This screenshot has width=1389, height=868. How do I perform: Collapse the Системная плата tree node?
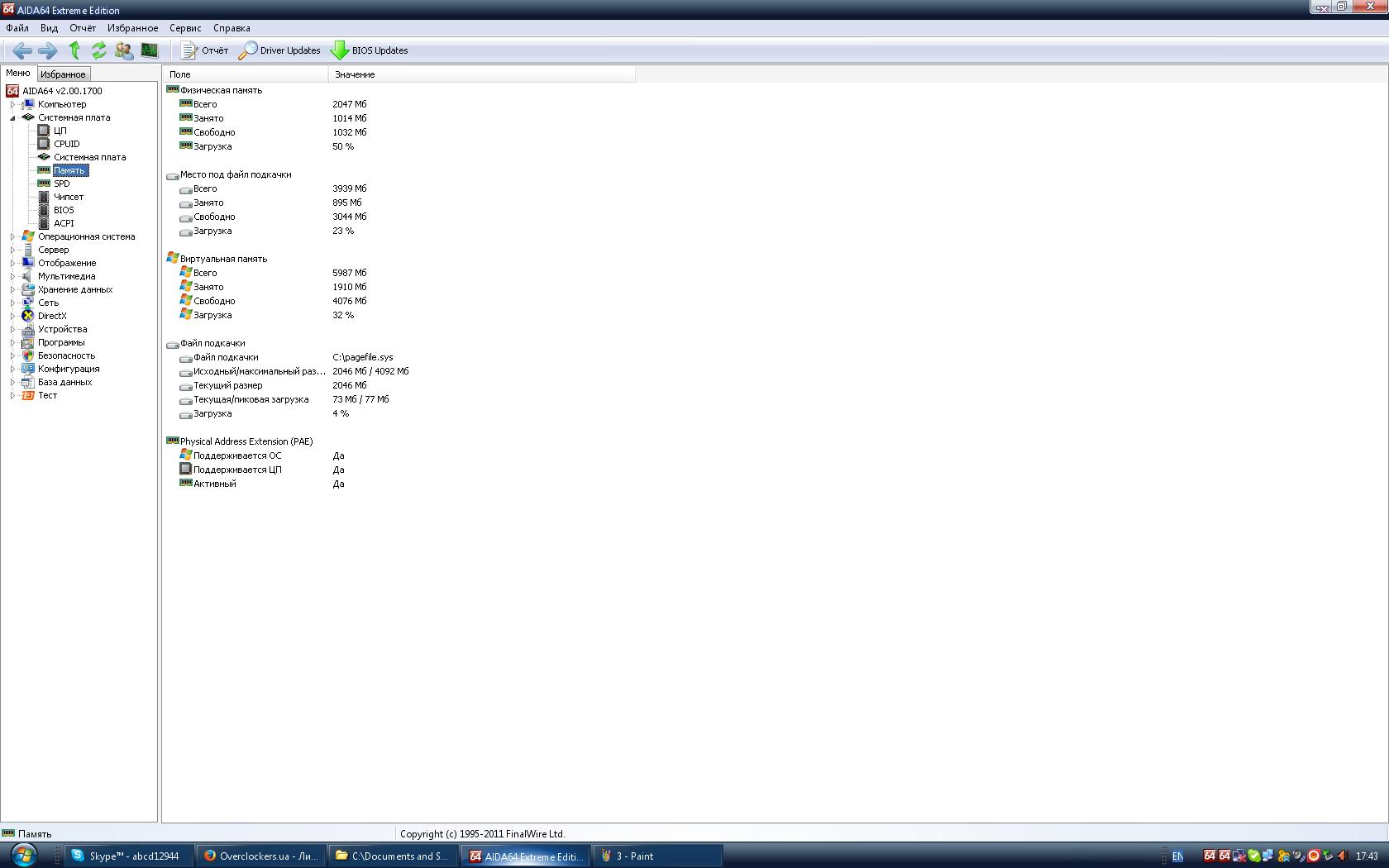tap(12, 117)
